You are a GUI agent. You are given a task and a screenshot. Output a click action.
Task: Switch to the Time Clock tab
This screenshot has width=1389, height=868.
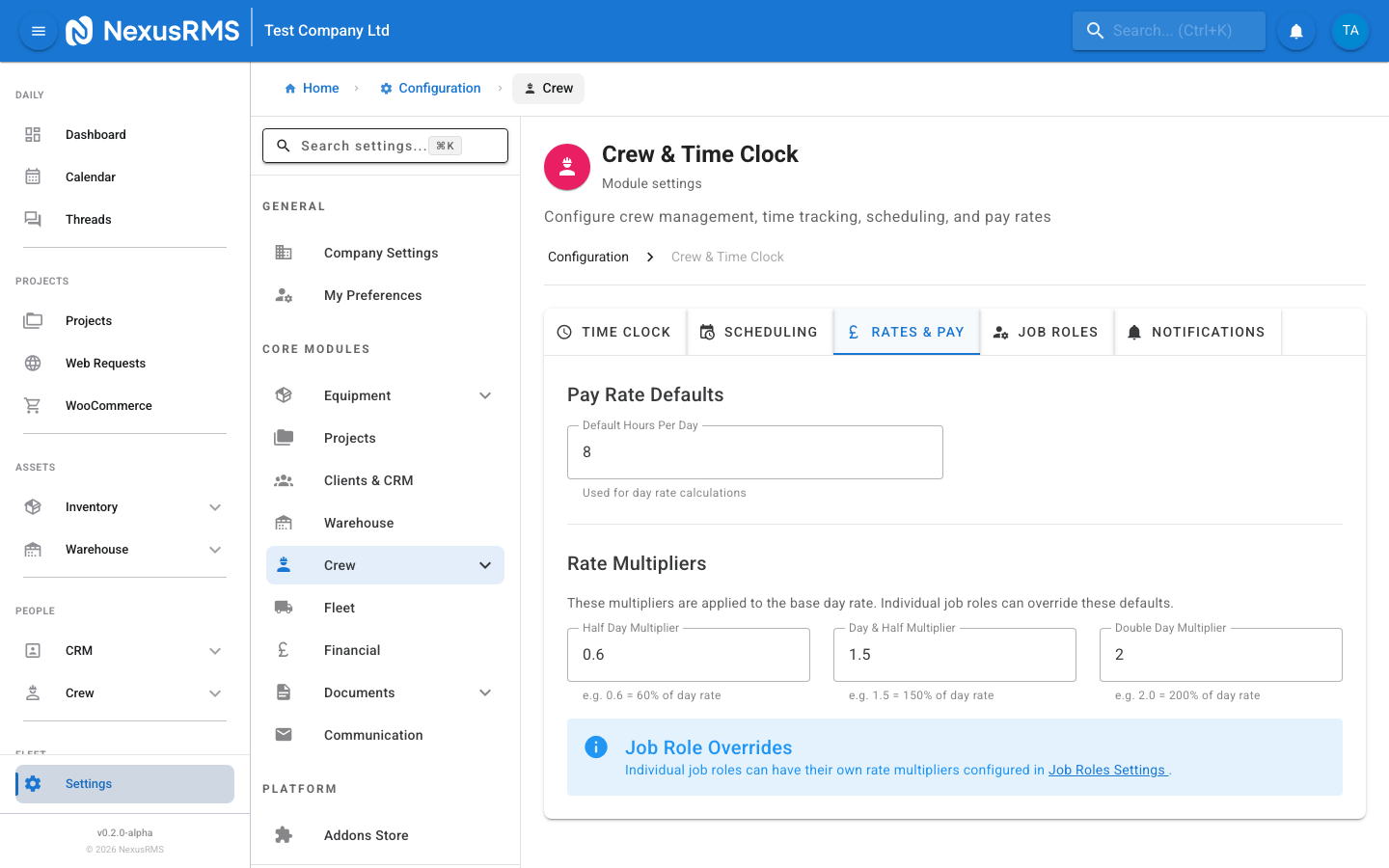(614, 331)
